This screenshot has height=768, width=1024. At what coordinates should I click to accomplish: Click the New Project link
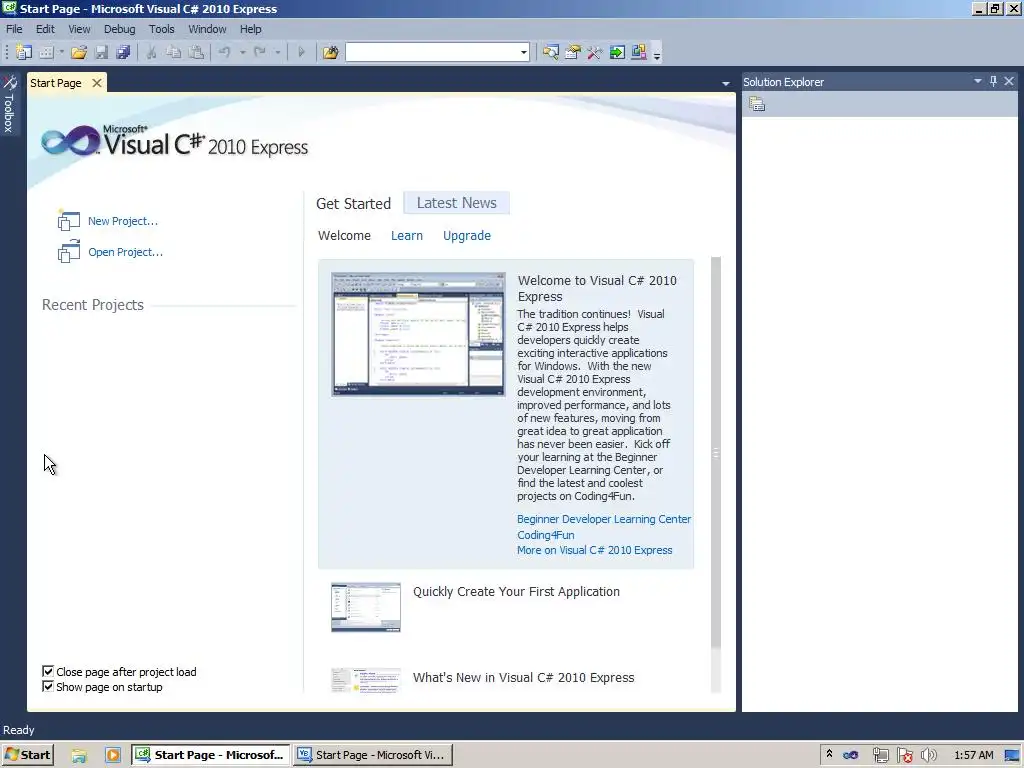pos(123,221)
